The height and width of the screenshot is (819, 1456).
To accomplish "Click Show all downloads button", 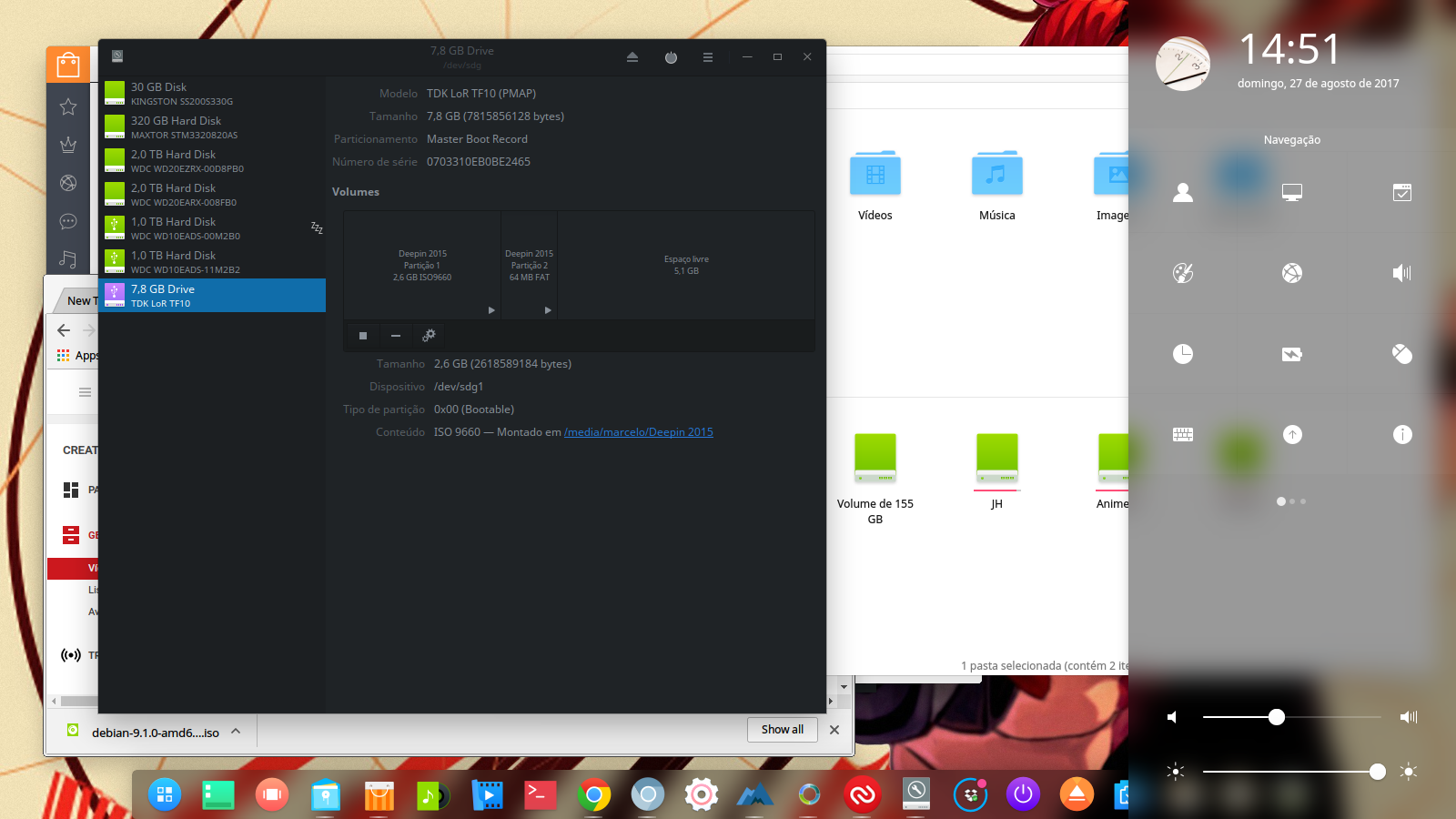I will 783,730.
